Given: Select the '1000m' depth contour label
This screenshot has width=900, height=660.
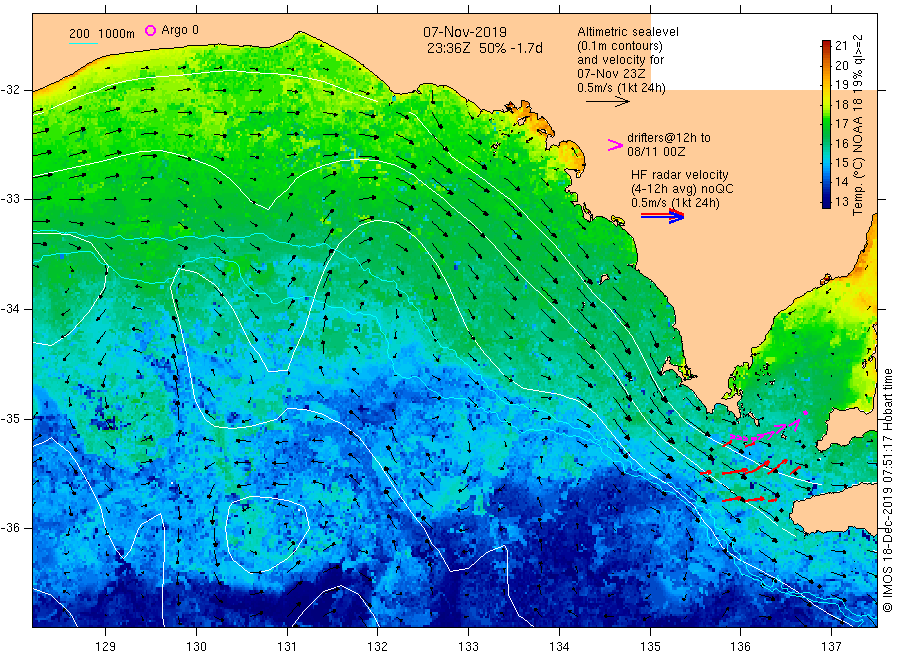Looking at the screenshot, I should [x=116, y=34].
